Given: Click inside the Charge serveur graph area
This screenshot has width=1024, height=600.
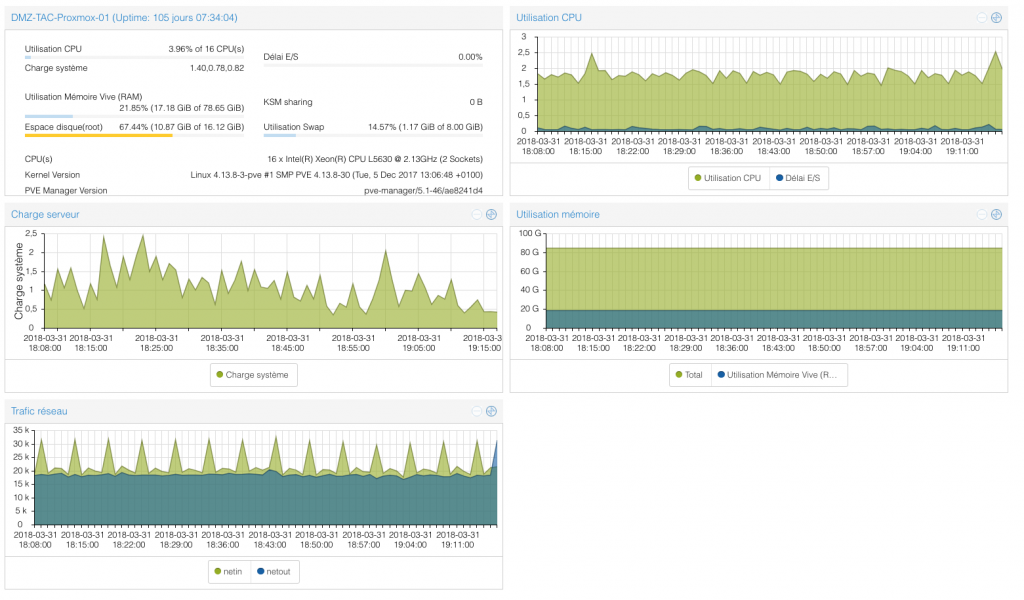Looking at the screenshot, I should pos(260,290).
